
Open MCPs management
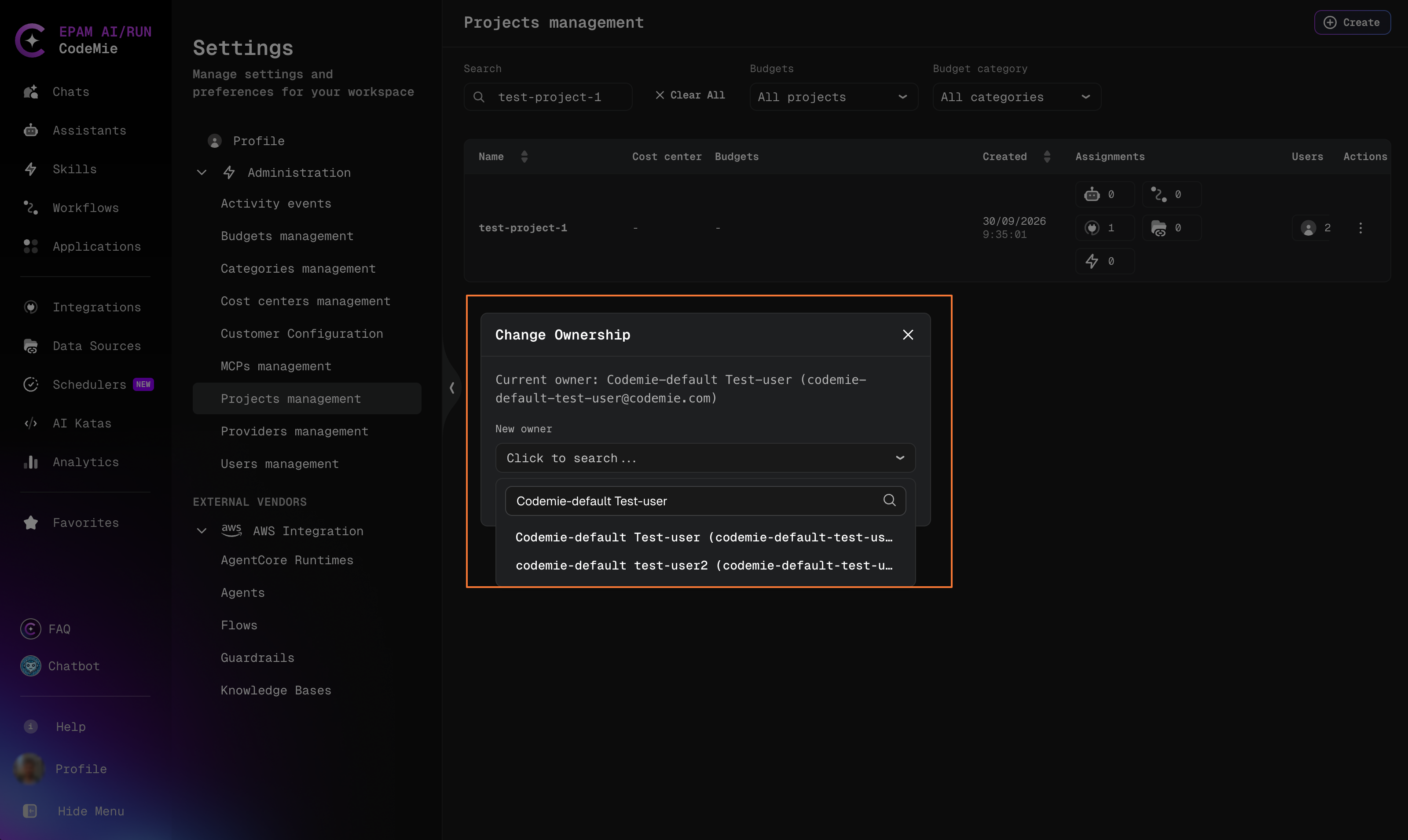click(276, 366)
